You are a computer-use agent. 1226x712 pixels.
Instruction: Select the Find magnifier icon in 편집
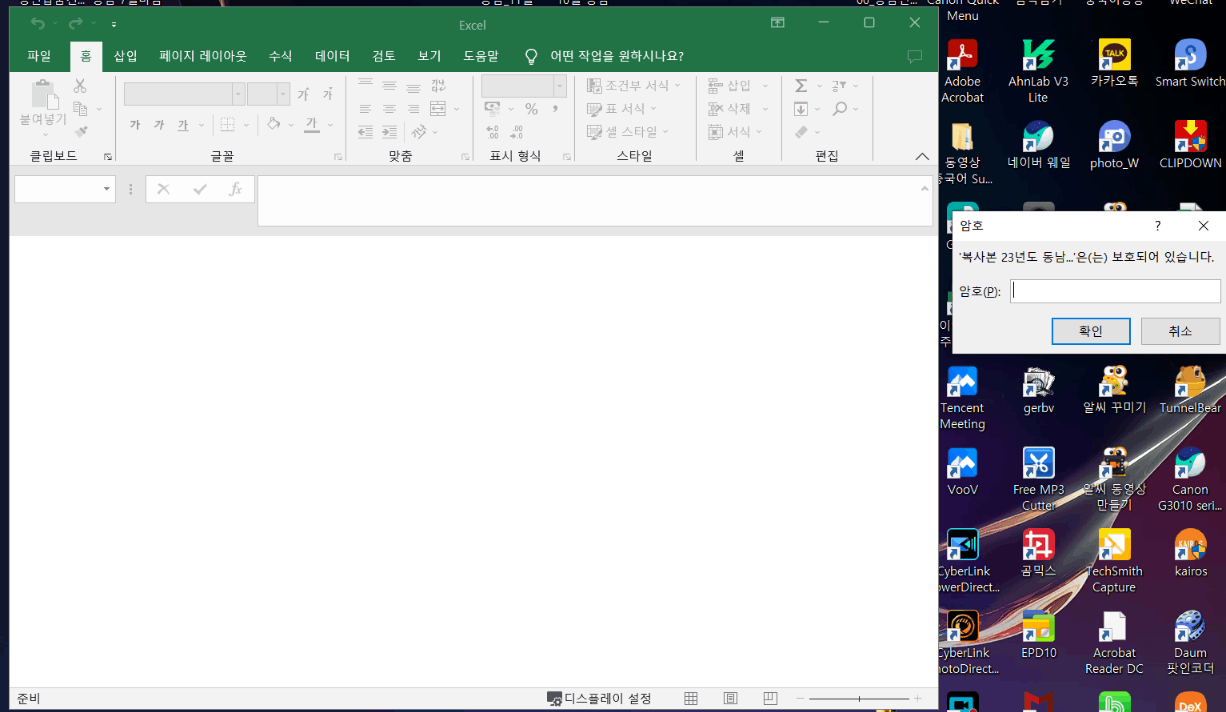point(839,110)
